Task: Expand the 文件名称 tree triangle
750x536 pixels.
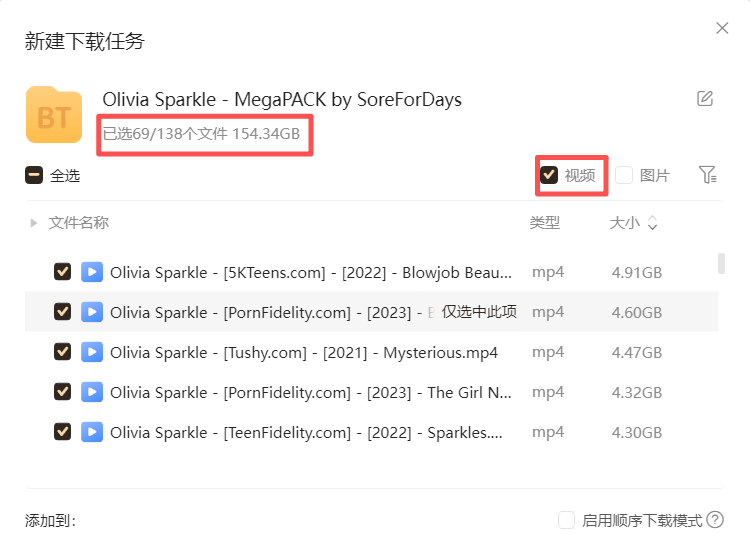Action: click(33, 223)
